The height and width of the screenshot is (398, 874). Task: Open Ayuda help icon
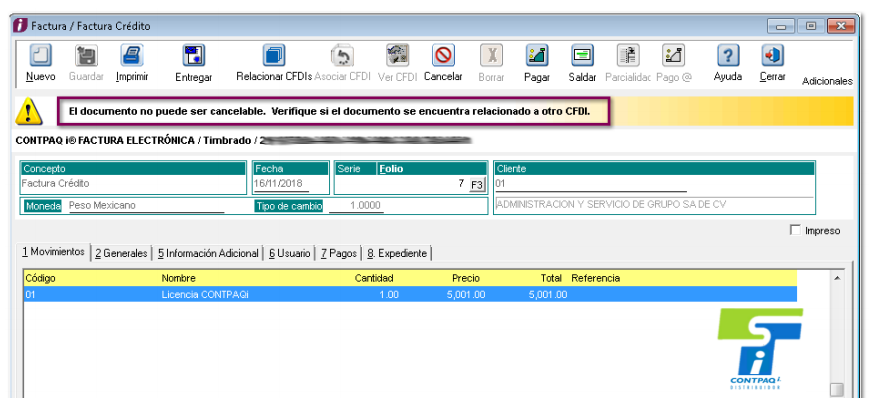[x=727, y=56]
